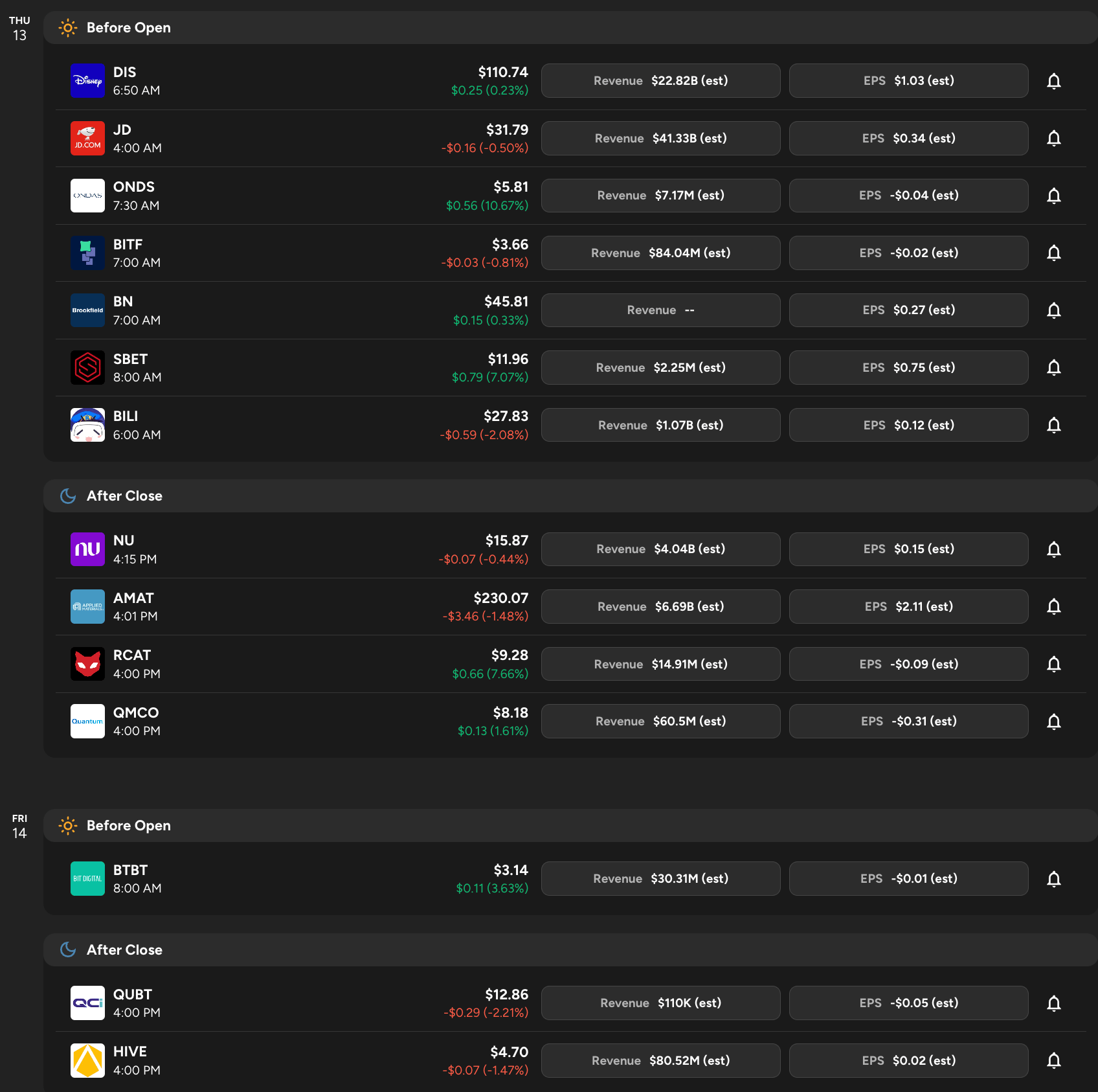Screen dimensions: 1098x1092
Task: Select Thursday After Close section header
Action: 570,495
